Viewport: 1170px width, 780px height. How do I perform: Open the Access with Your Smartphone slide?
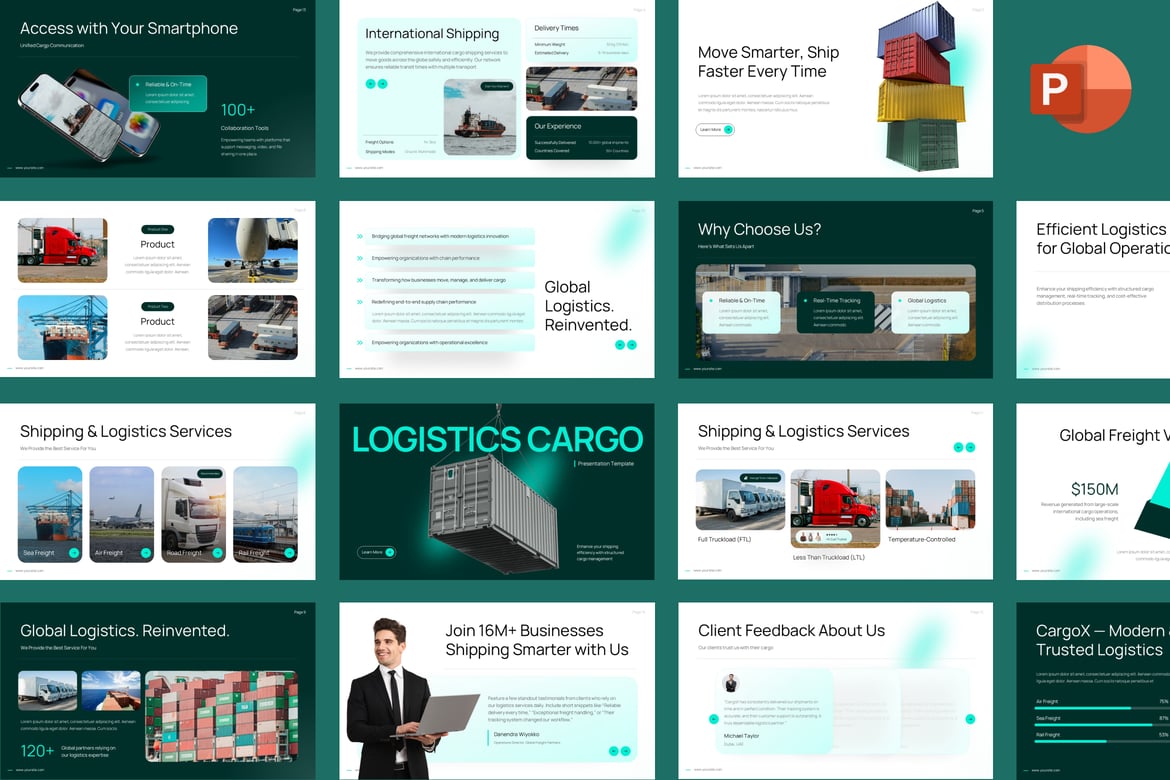pyautogui.click(x=157, y=89)
